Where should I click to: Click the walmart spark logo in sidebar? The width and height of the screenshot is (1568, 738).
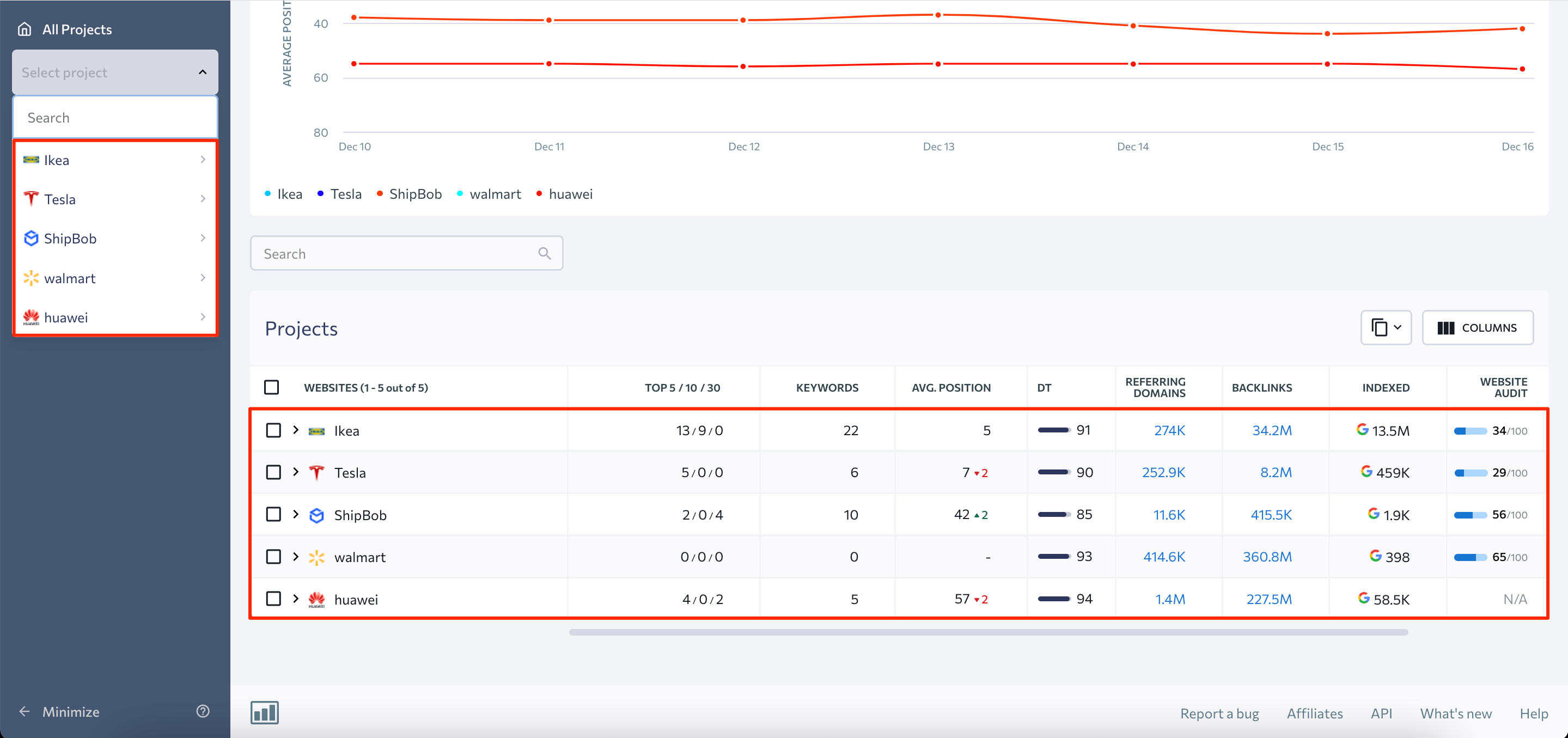coord(31,278)
